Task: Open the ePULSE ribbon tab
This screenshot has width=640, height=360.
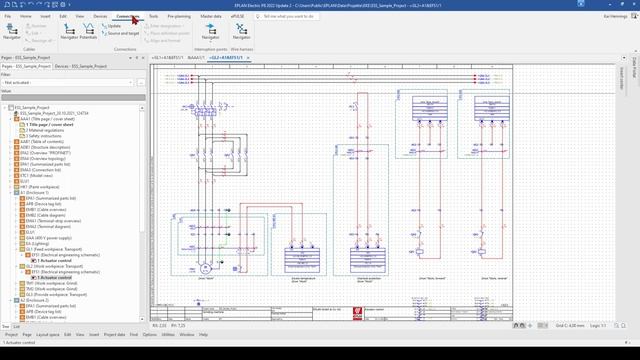Action: (x=238, y=16)
